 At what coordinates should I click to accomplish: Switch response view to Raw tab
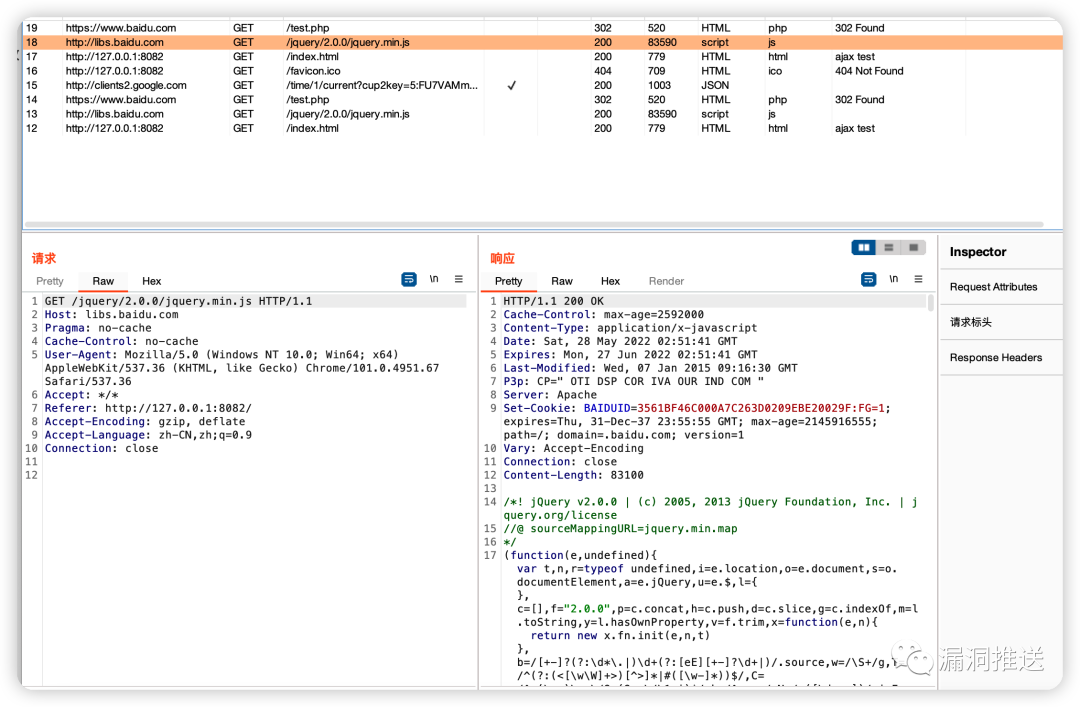[562, 281]
